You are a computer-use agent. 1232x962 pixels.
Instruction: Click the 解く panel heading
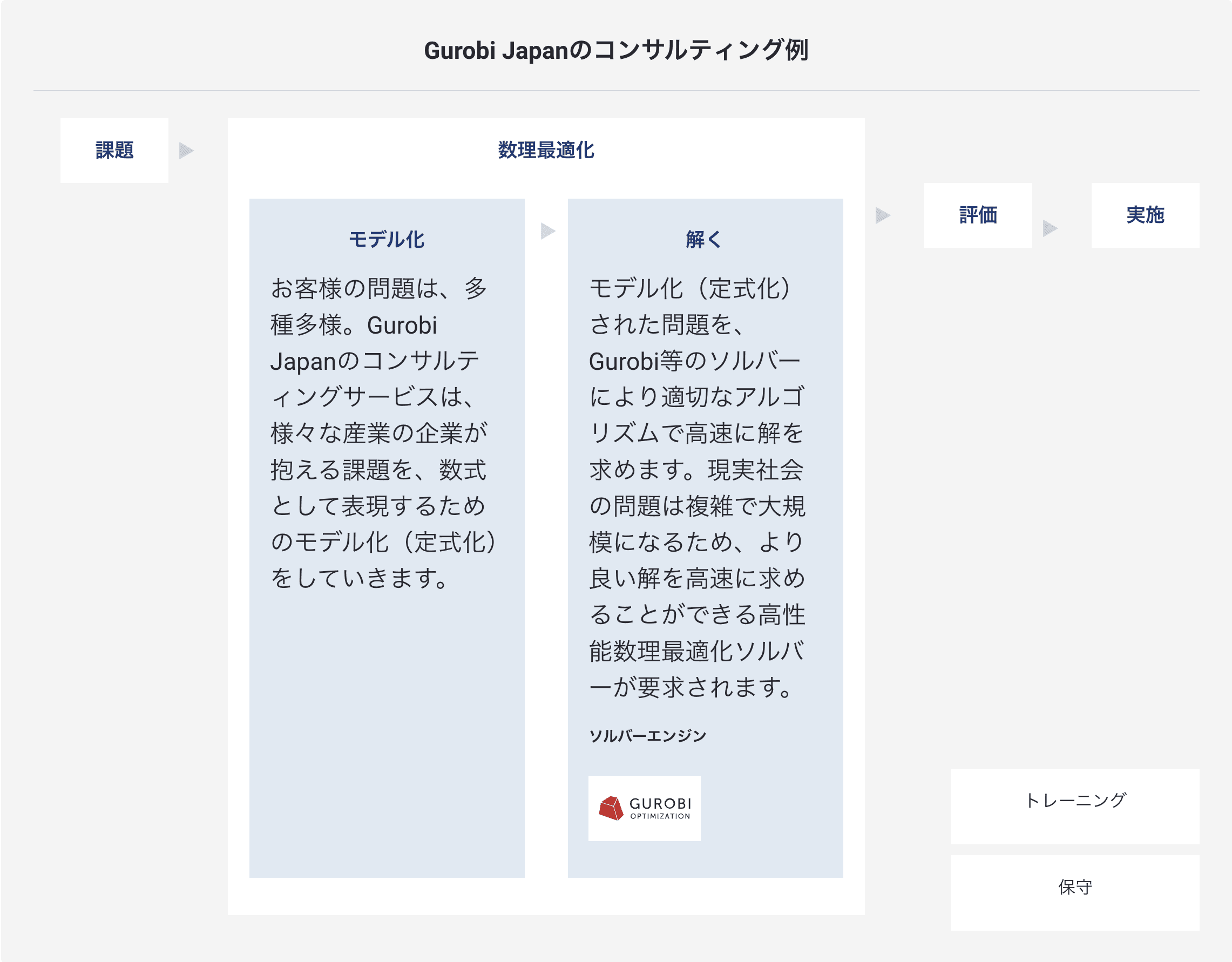coord(704,239)
